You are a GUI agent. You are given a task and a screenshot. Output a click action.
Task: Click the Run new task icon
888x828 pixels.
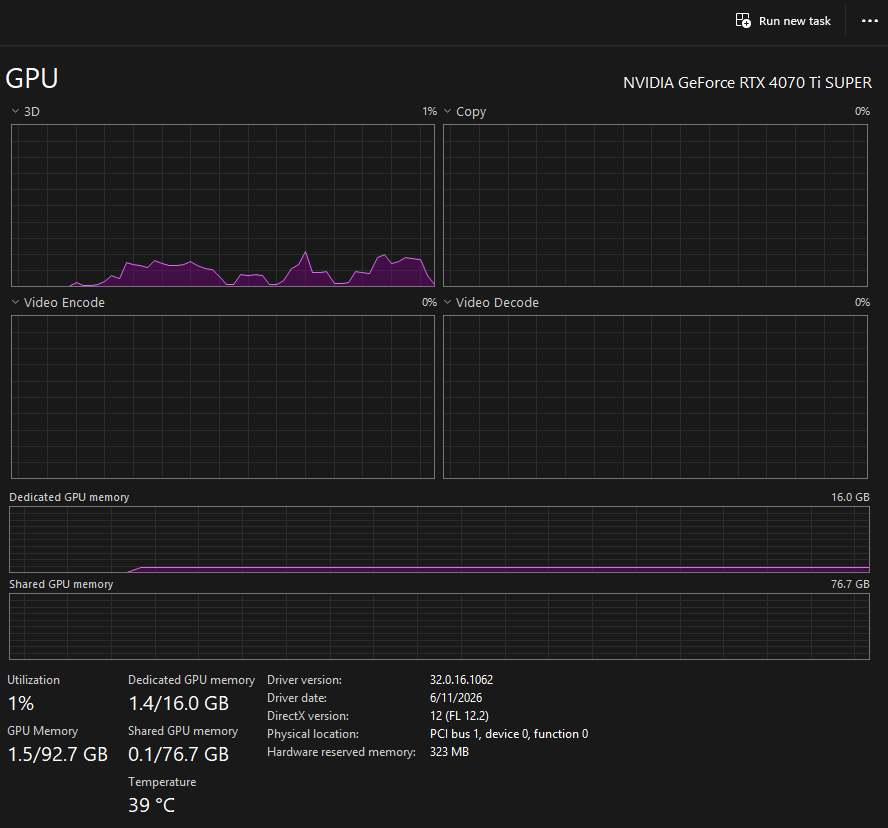(743, 20)
